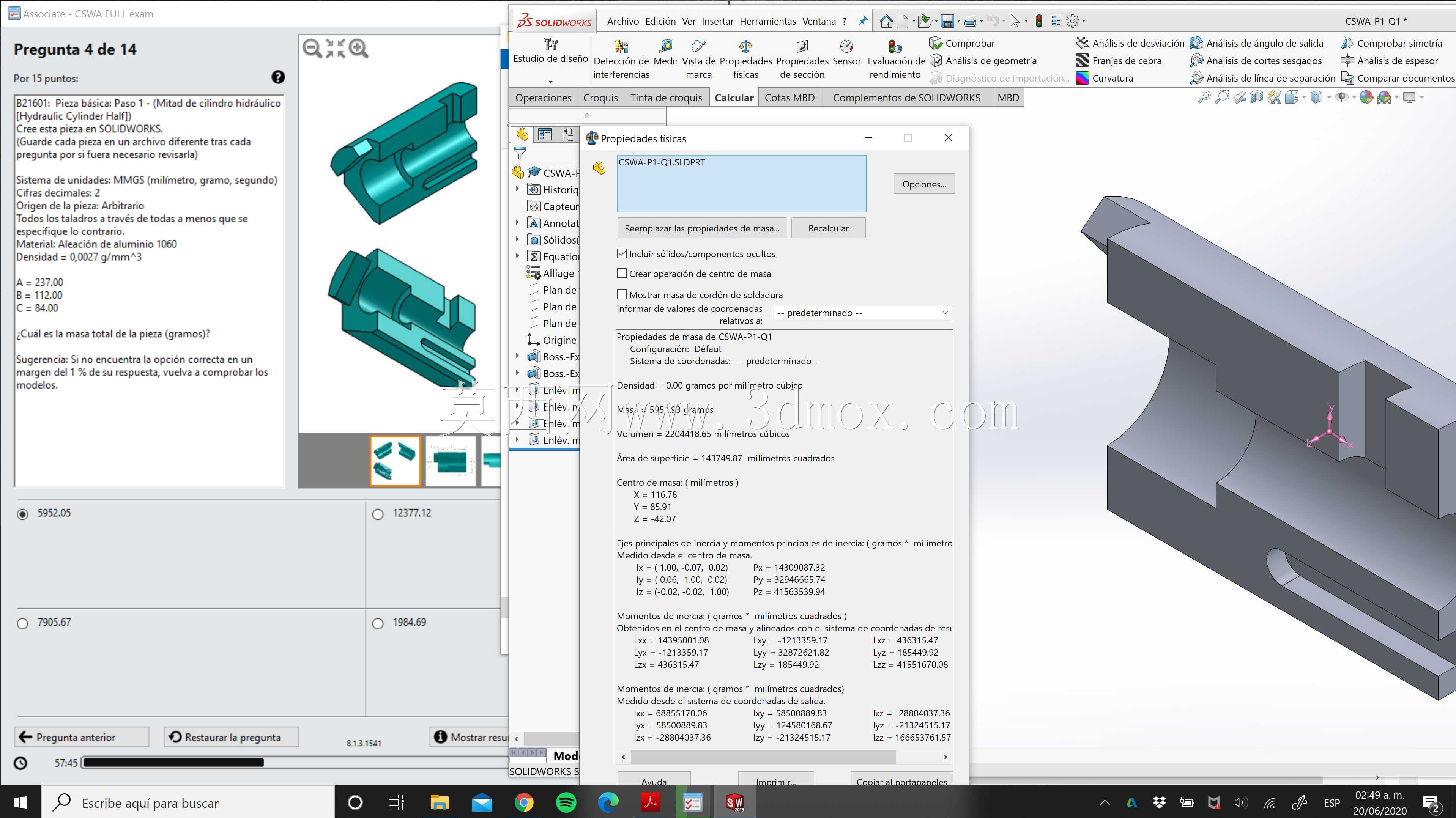Open Spotify from the taskbar

tap(566, 802)
